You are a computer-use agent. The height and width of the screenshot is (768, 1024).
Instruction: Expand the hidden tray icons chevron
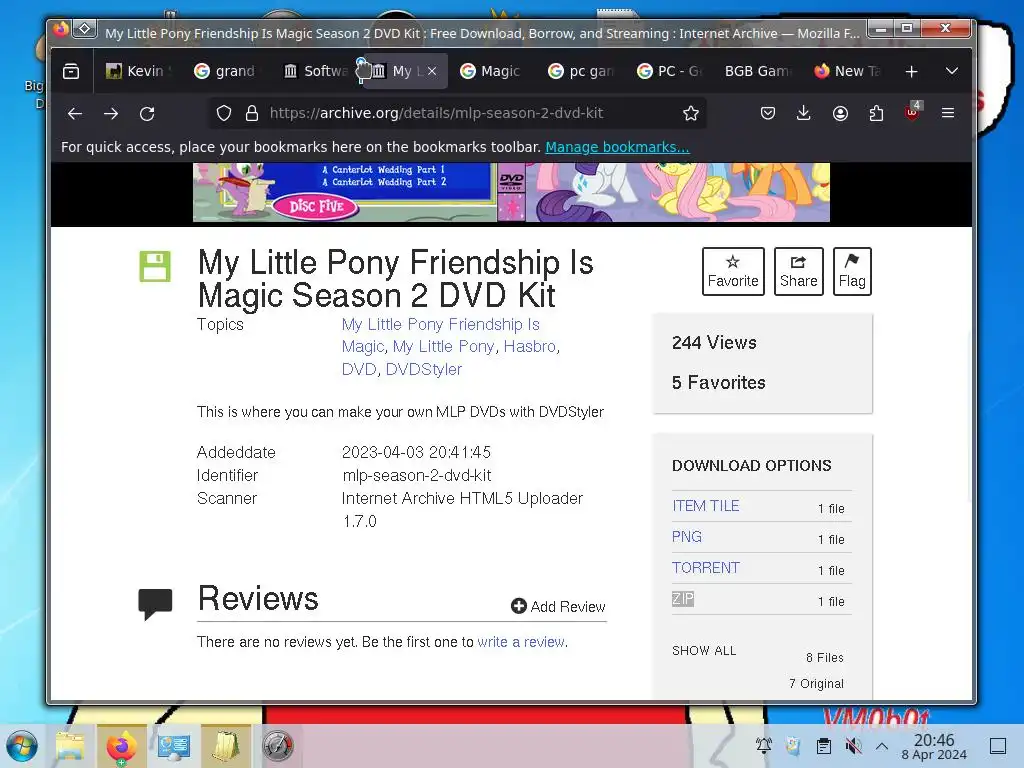[x=882, y=746]
